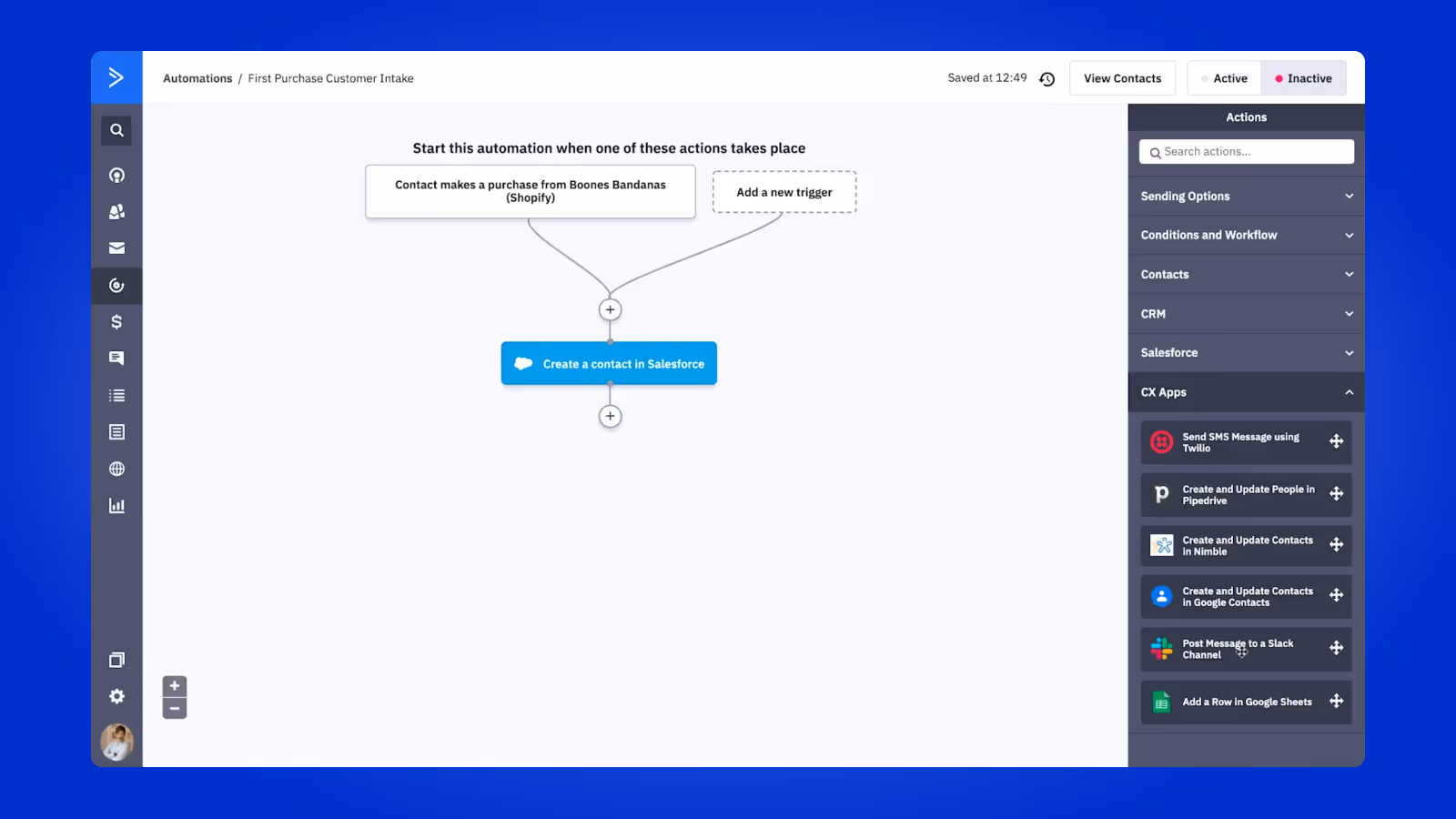The width and height of the screenshot is (1456, 819).
Task: Open the Settings gear icon
Action: [116, 696]
